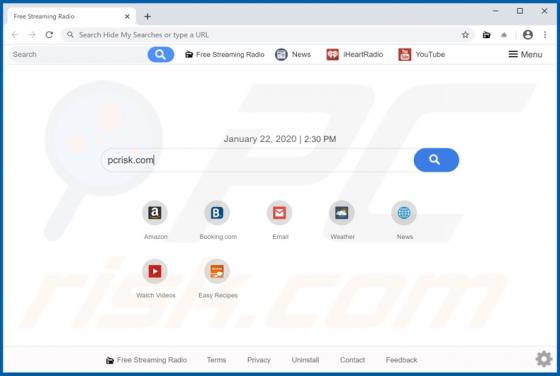This screenshot has height=376, width=560.
Task: Open Chrome three-dot menu
Action: tap(545, 35)
